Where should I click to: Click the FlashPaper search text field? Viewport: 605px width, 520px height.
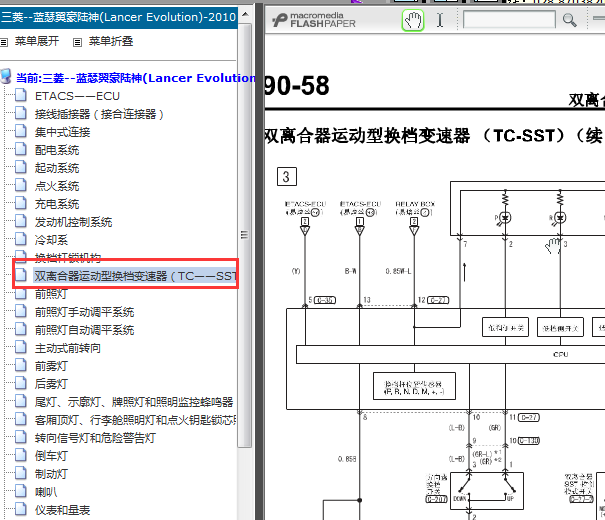coord(509,20)
